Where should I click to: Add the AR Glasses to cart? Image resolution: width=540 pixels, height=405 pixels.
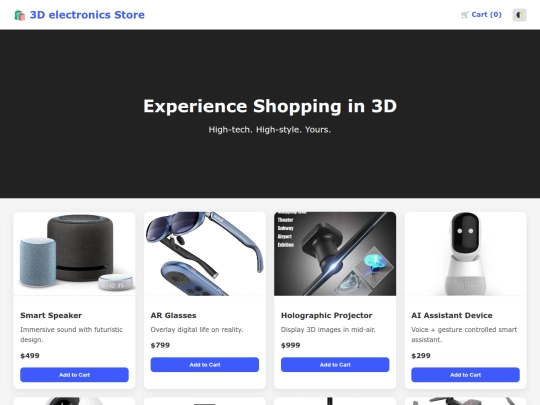(205, 365)
